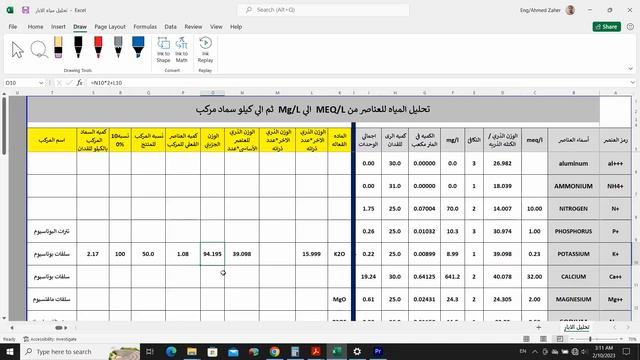Switch to Page Layout view in status bar
Screen dimensions: 640x360
pos(543,339)
